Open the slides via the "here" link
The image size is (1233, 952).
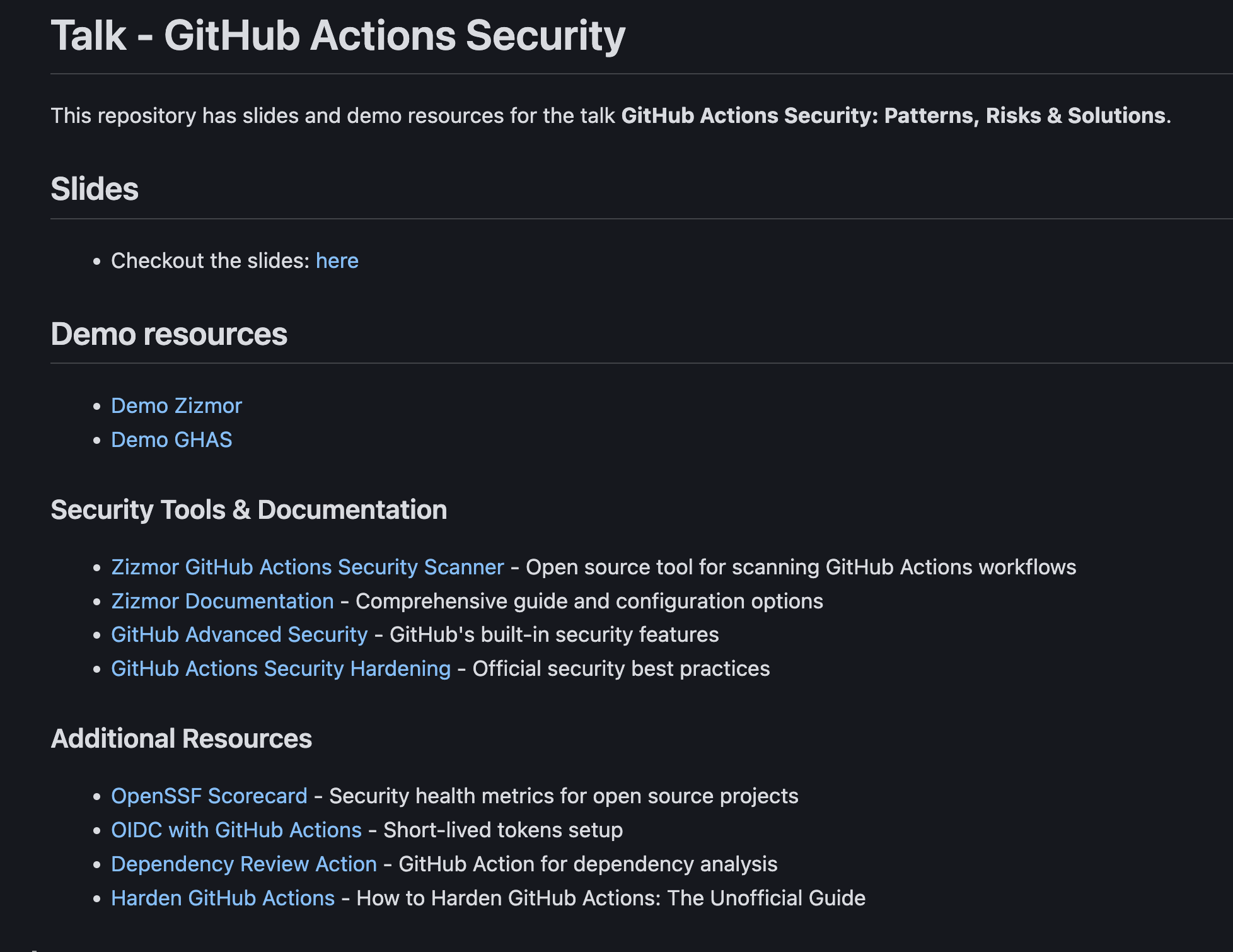(x=337, y=260)
